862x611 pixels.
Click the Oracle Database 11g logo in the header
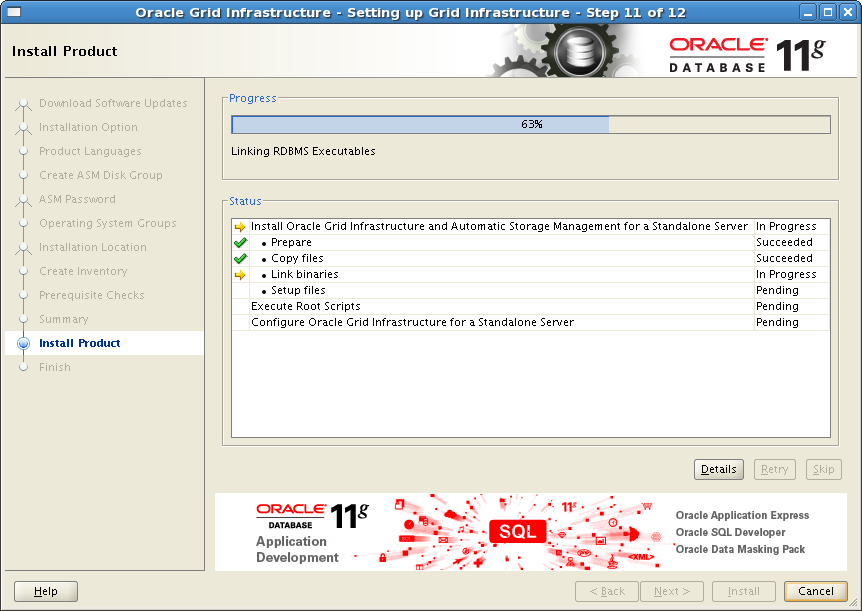[x=747, y=55]
